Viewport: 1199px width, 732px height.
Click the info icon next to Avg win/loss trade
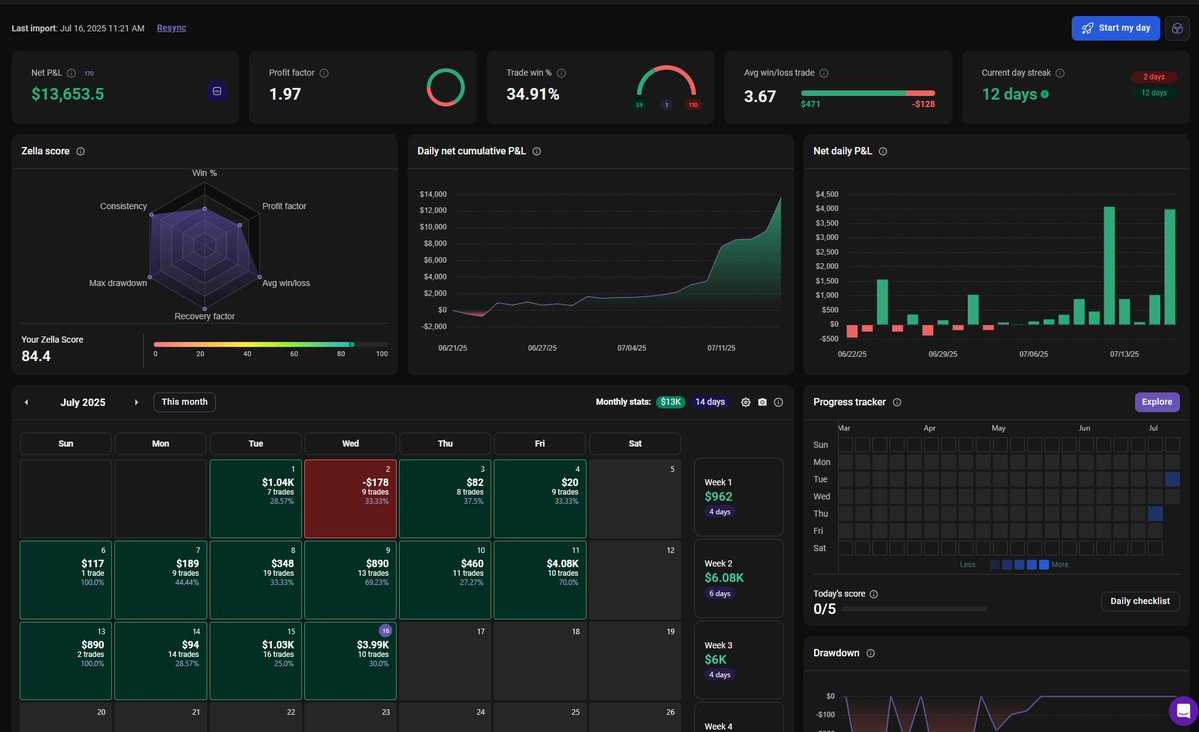pyautogui.click(x=824, y=73)
